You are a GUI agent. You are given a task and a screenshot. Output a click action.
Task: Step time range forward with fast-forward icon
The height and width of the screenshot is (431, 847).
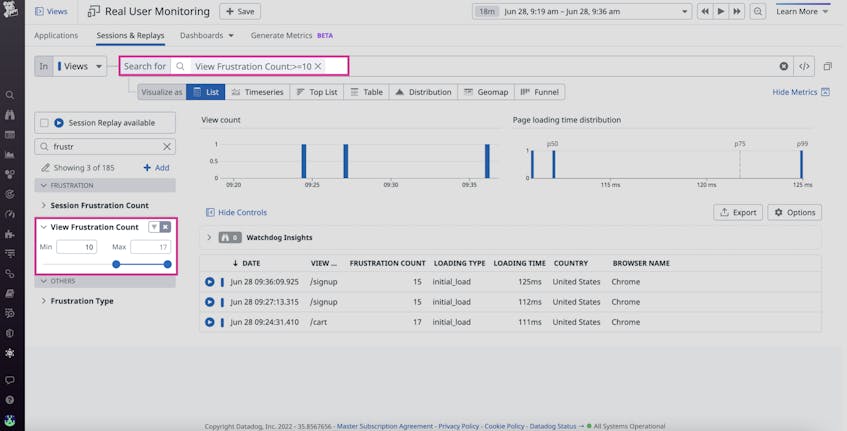coord(737,11)
